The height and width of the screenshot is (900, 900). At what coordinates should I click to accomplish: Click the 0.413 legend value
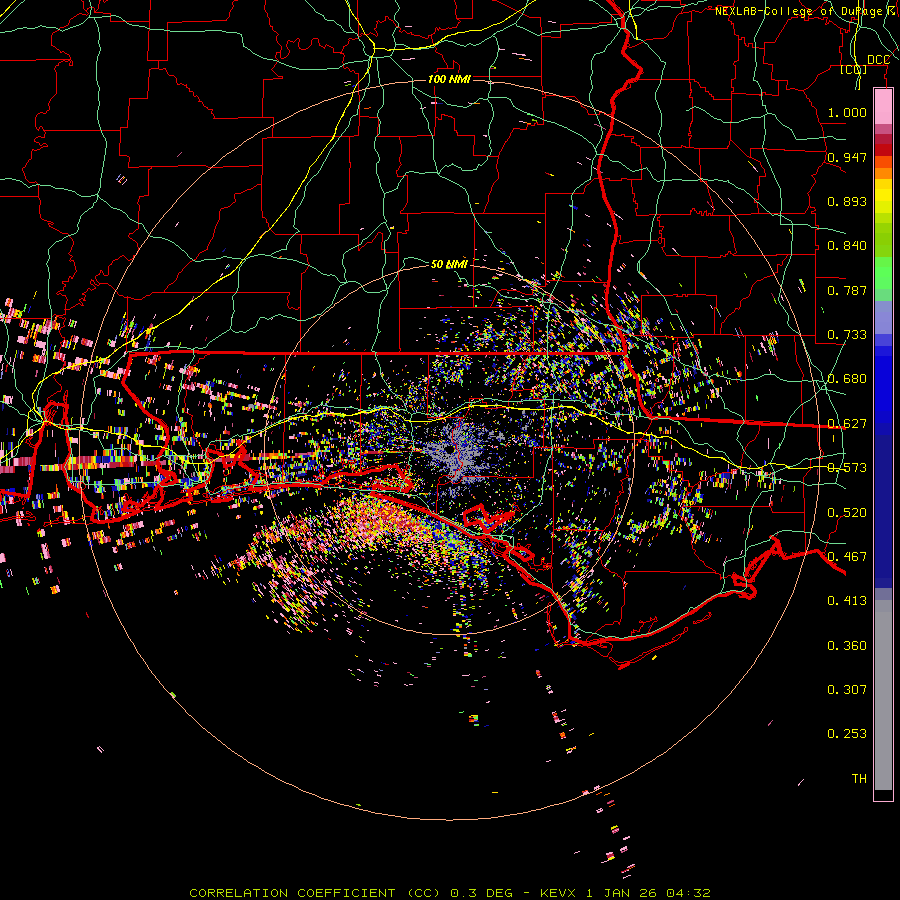[x=847, y=601]
